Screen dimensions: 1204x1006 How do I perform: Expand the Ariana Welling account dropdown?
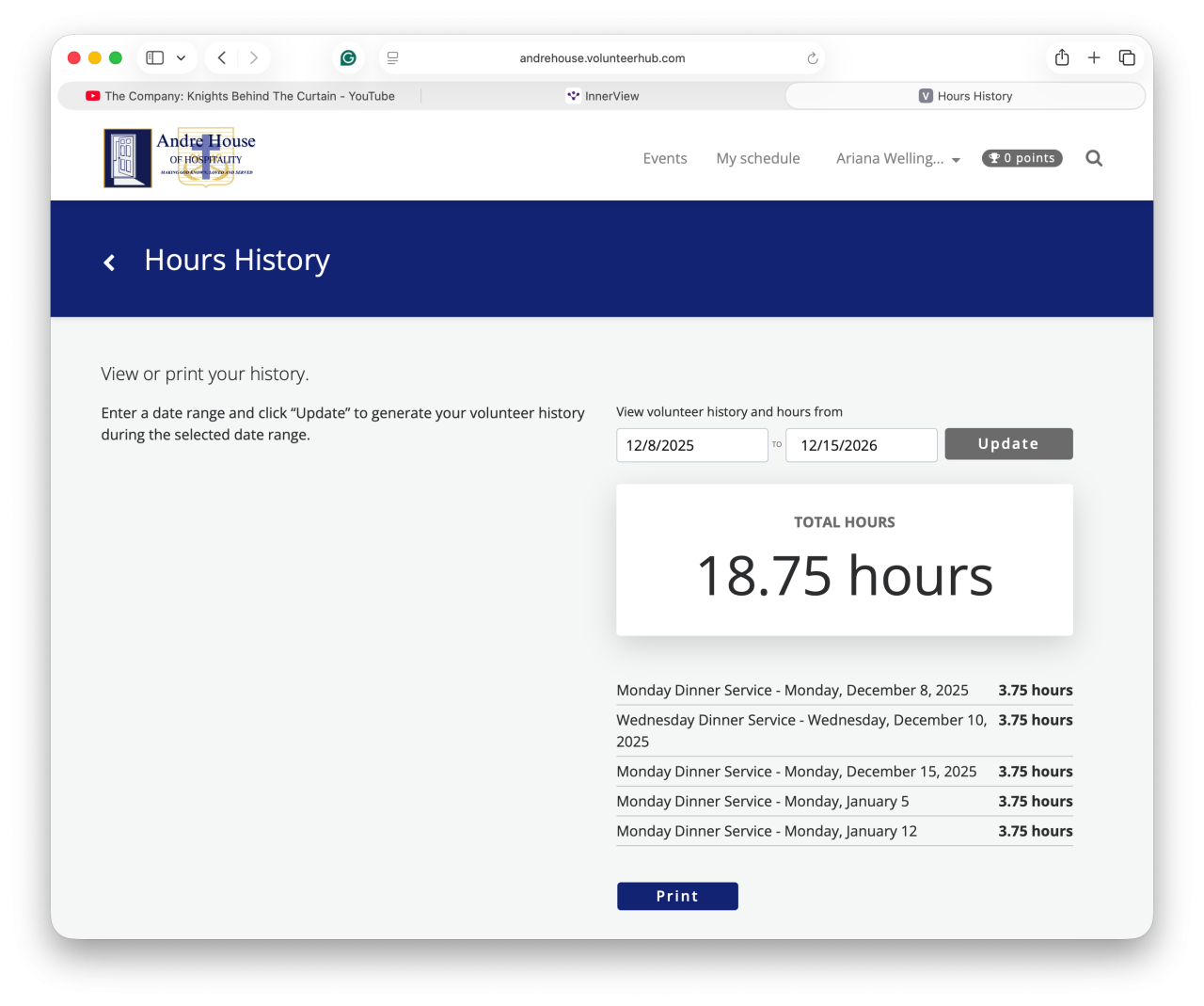[898, 158]
